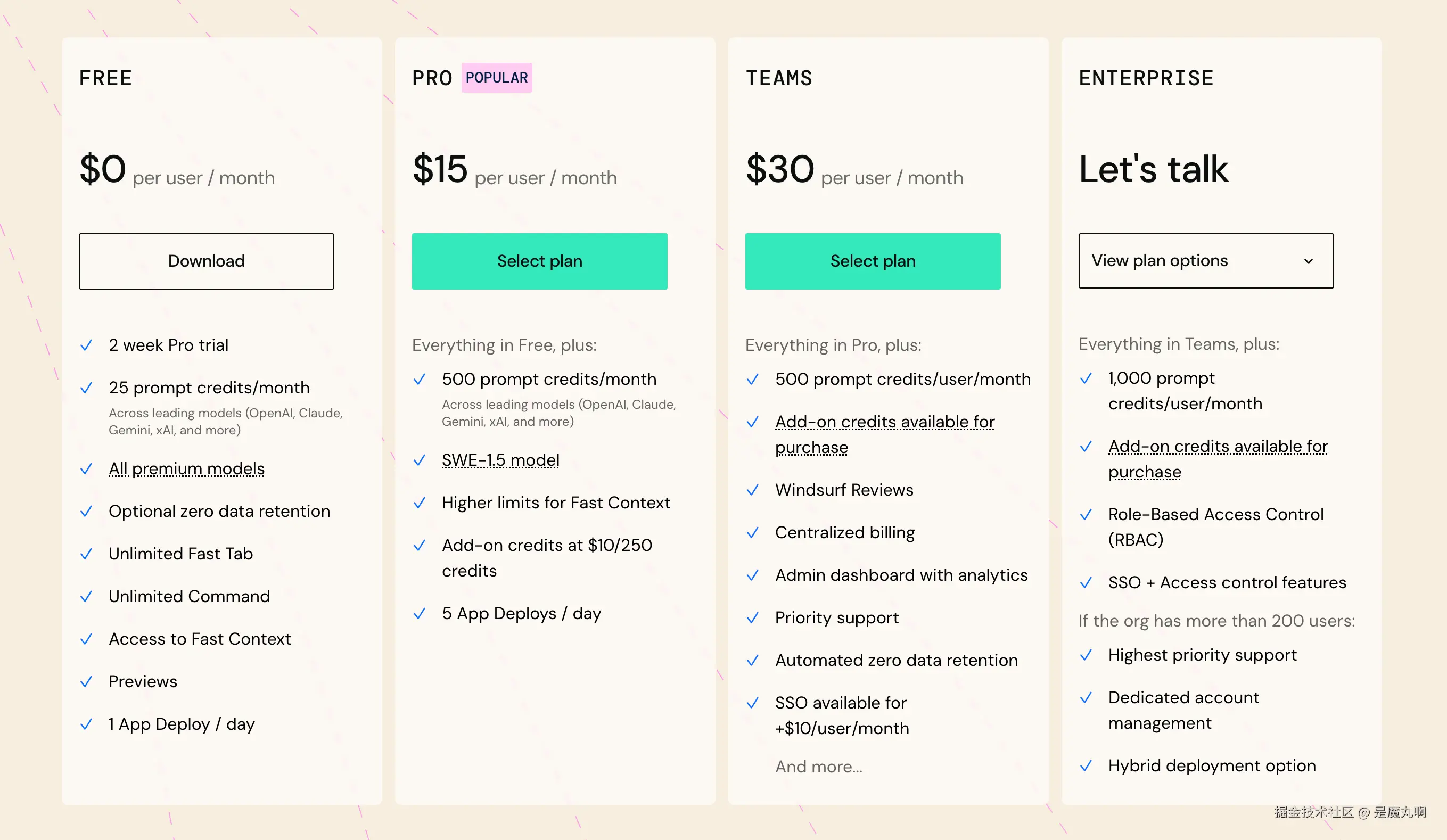Click checkmark icon next to Role-Based Access Control
The width and height of the screenshot is (1447, 840).
1085,514
